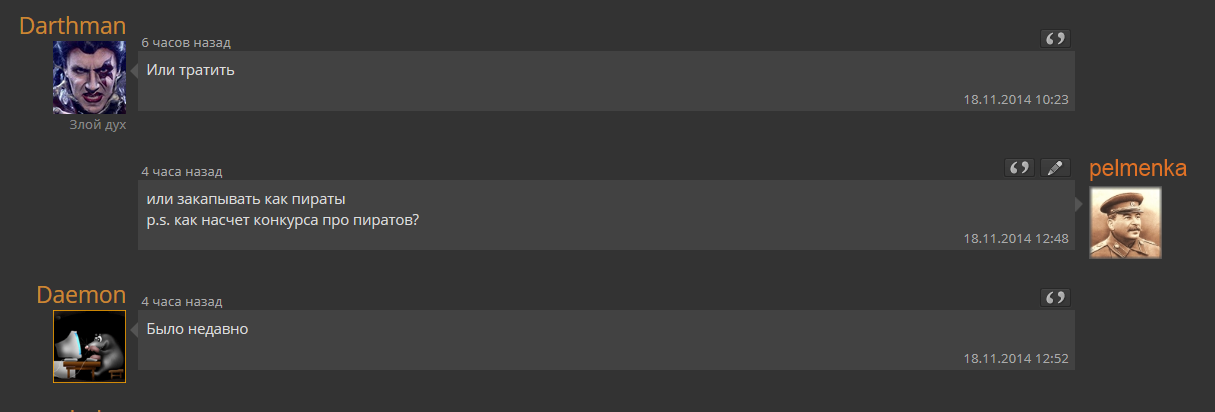Screen dimensions: 1215x412
Task: Click pelmenka's sepia portrait avatar
Action: click(1125, 223)
